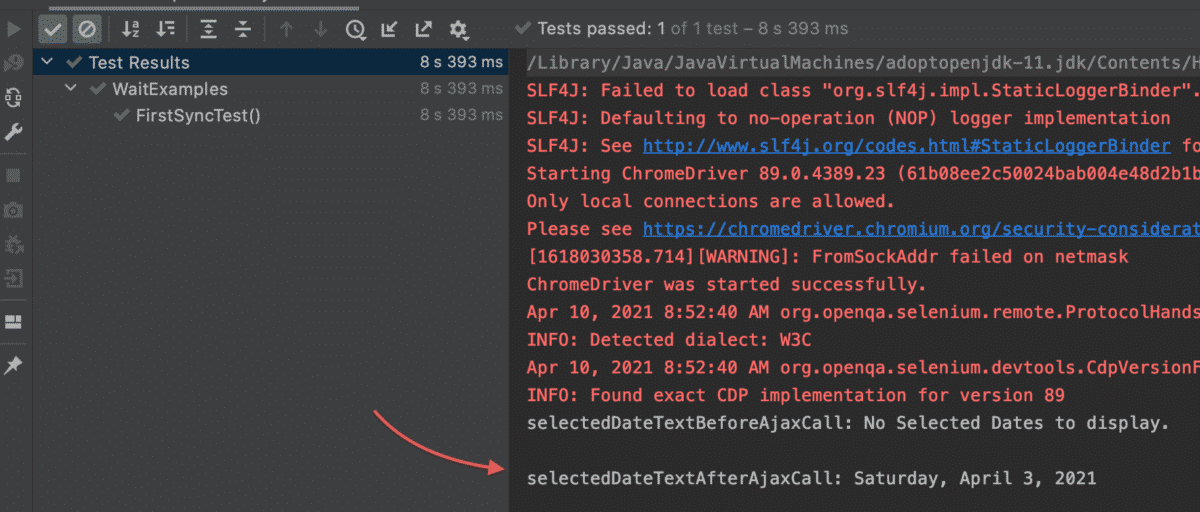The height and width of the screenshot is (512, 1200).
Task: Select the FirstSyncTest() test item
Action: tap(198, 115)
